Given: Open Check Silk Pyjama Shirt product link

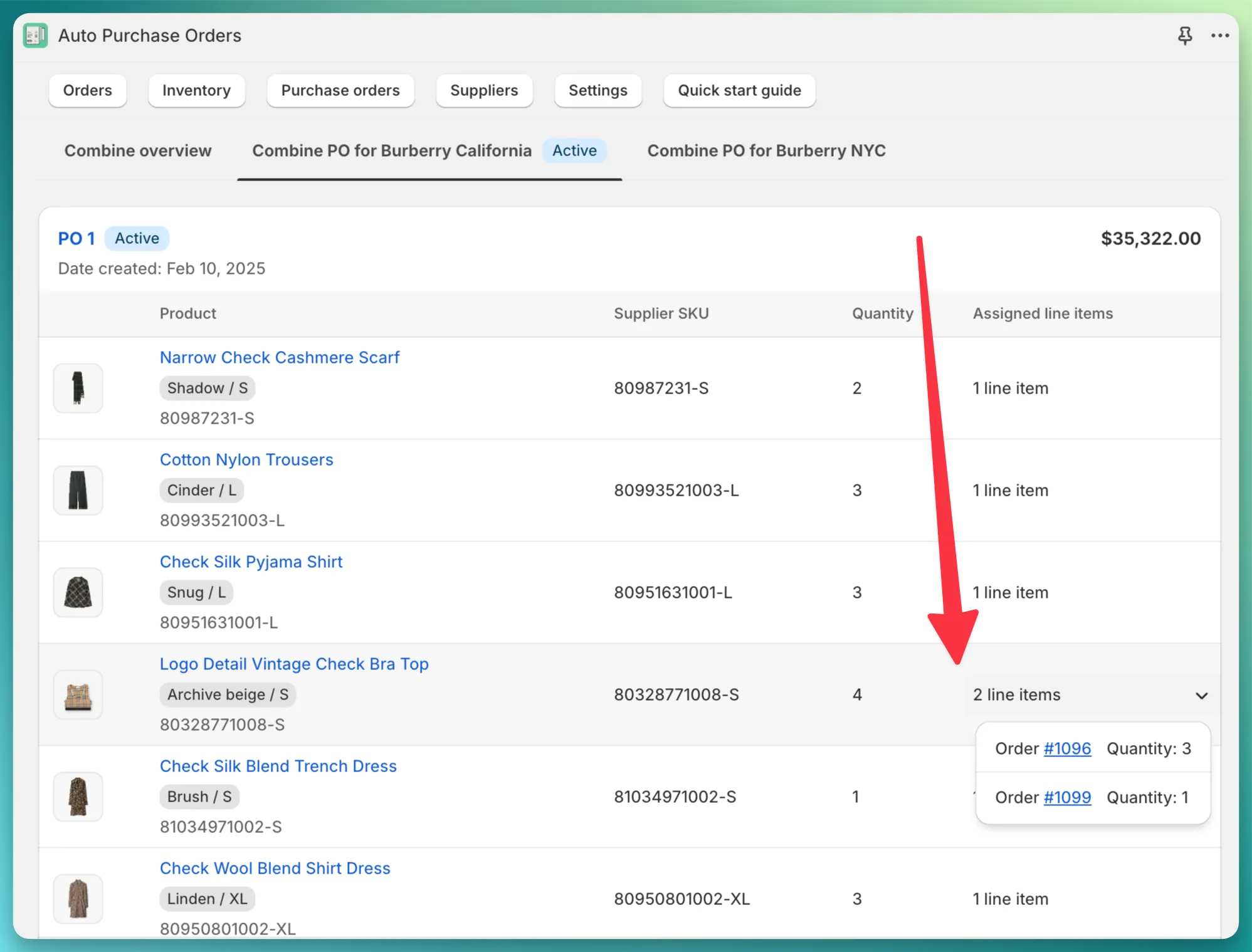Looking at the screenshot, I should click(251, 562).
